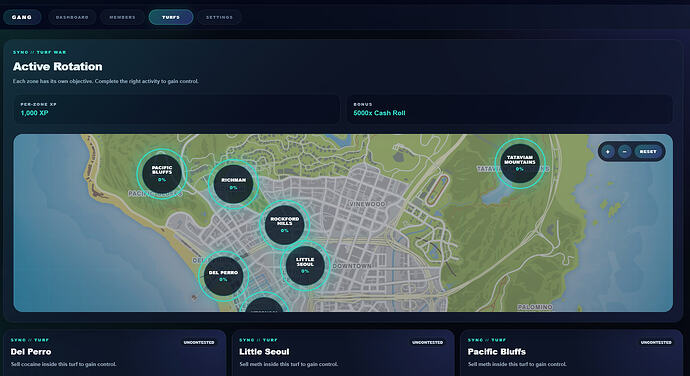Open the Pacific Bluffs turf card title

coord(496,352)
